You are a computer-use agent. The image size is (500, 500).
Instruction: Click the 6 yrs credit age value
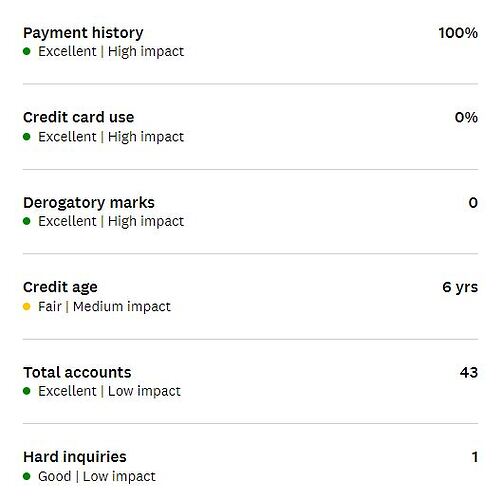(460, 287)
